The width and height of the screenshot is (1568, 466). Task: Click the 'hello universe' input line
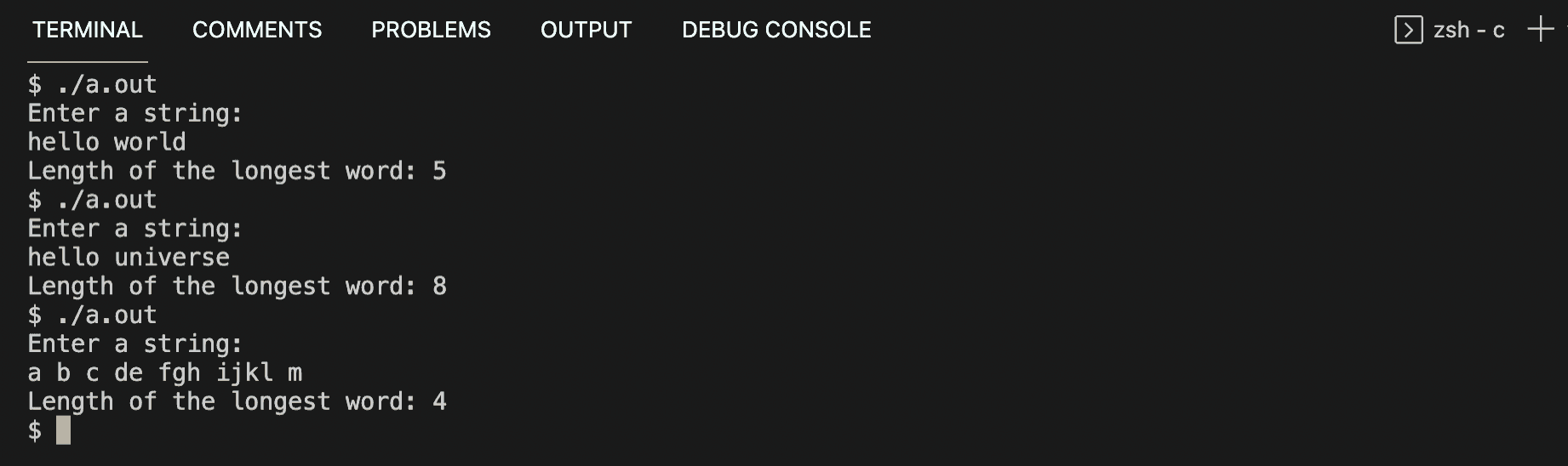pyautogui.click(x=129, y=257)
